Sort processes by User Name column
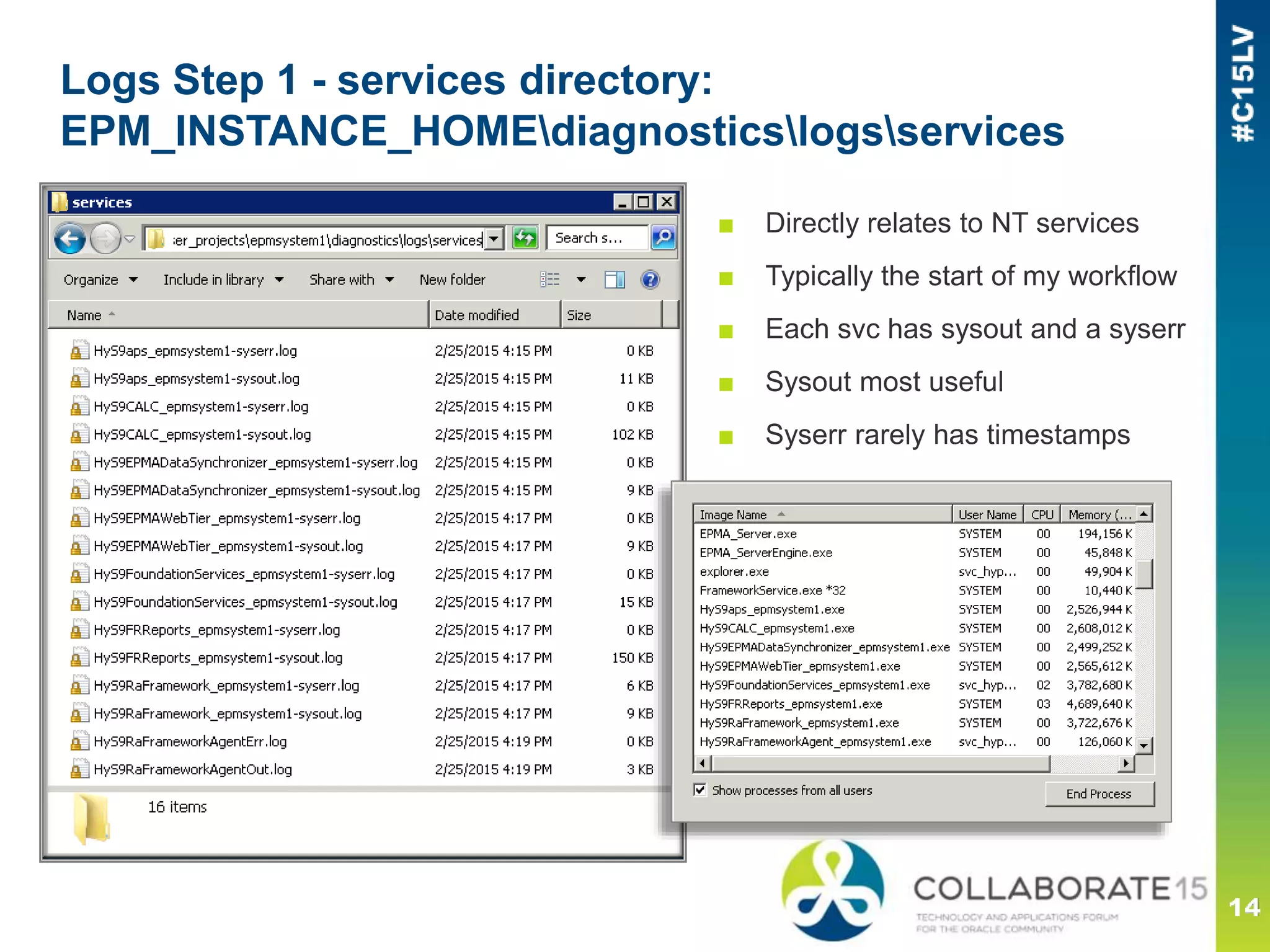Image resolution: width=1270 pixels, height=952 pixels. pos(987,514)
